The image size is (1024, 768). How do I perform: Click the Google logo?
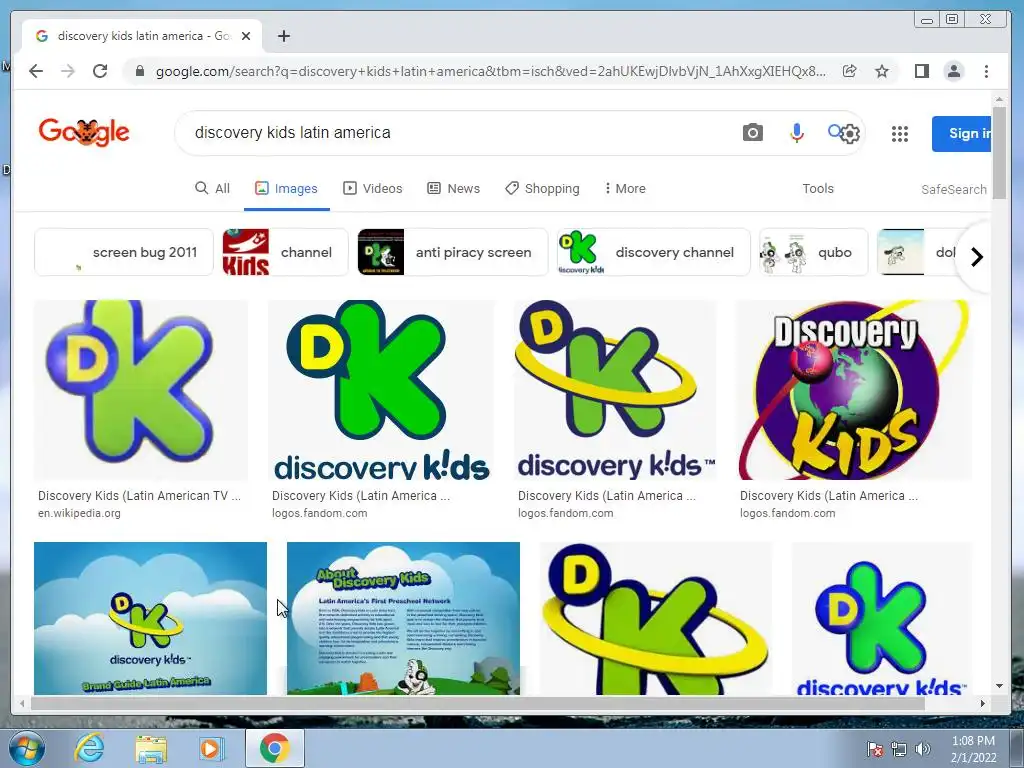(84, 133)
